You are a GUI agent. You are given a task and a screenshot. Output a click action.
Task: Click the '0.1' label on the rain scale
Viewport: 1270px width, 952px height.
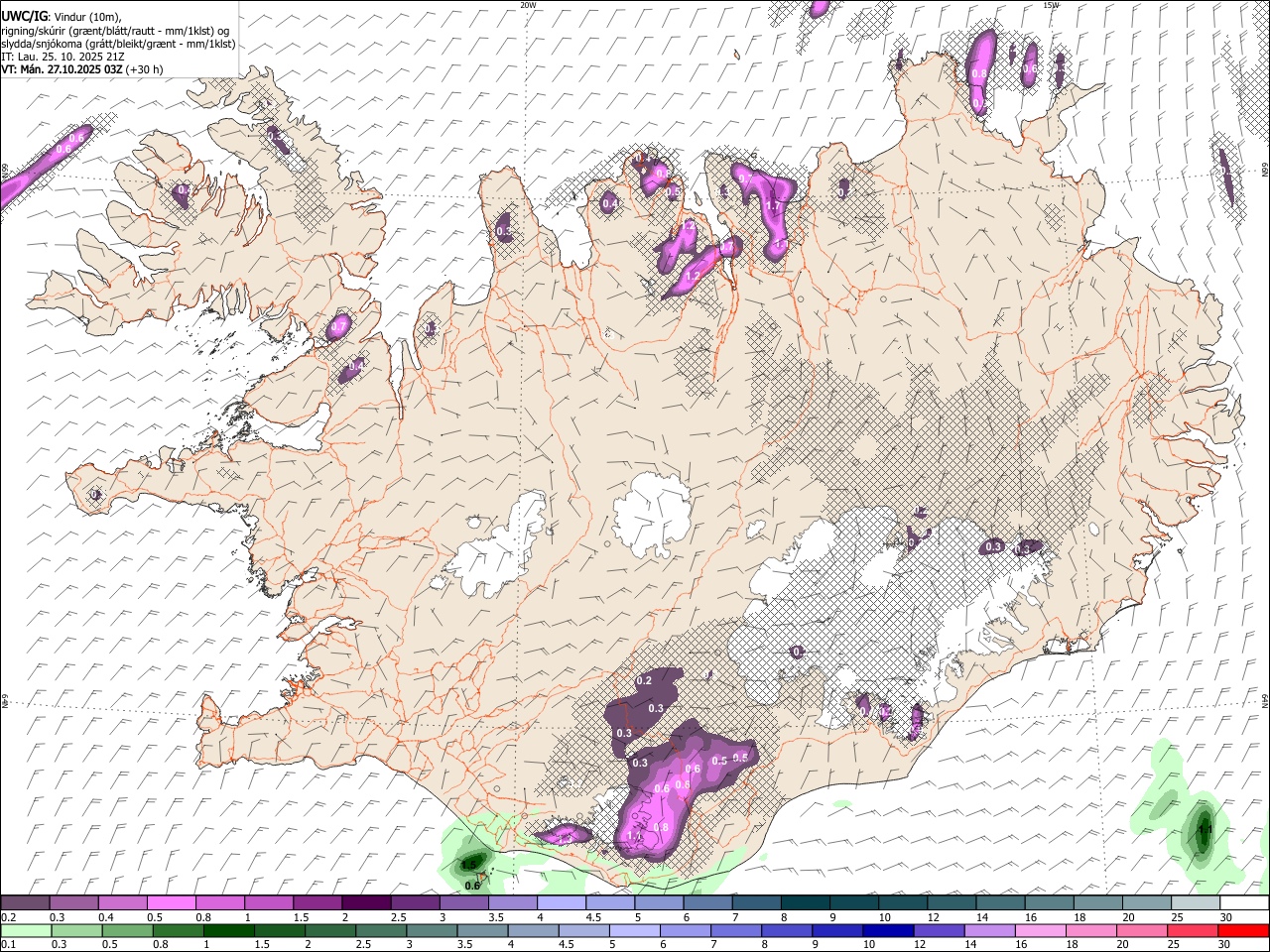[x=7, y=944]
